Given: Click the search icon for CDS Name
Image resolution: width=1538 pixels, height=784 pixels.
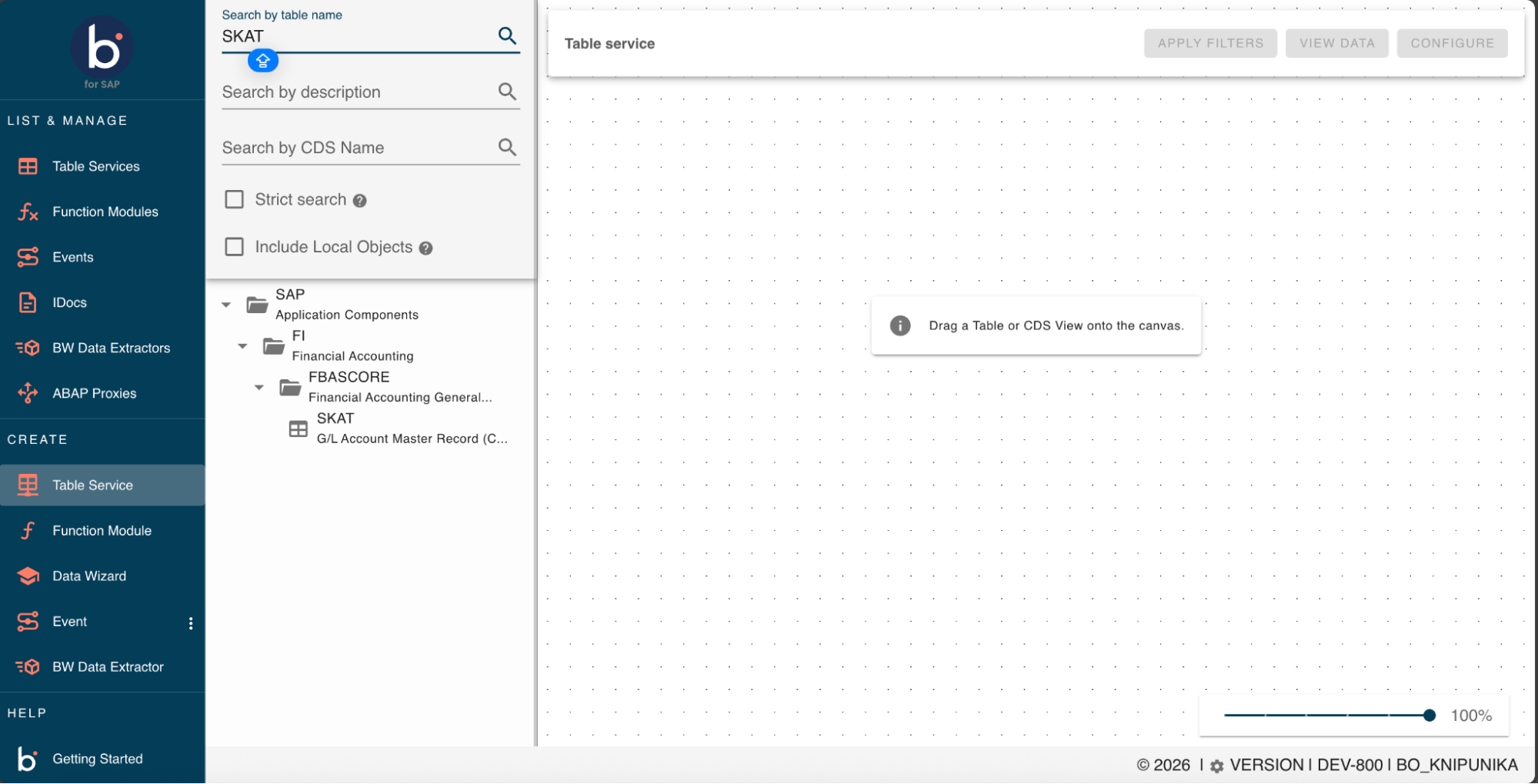Looking at the screenshot, I should click(x=506, y=147).
